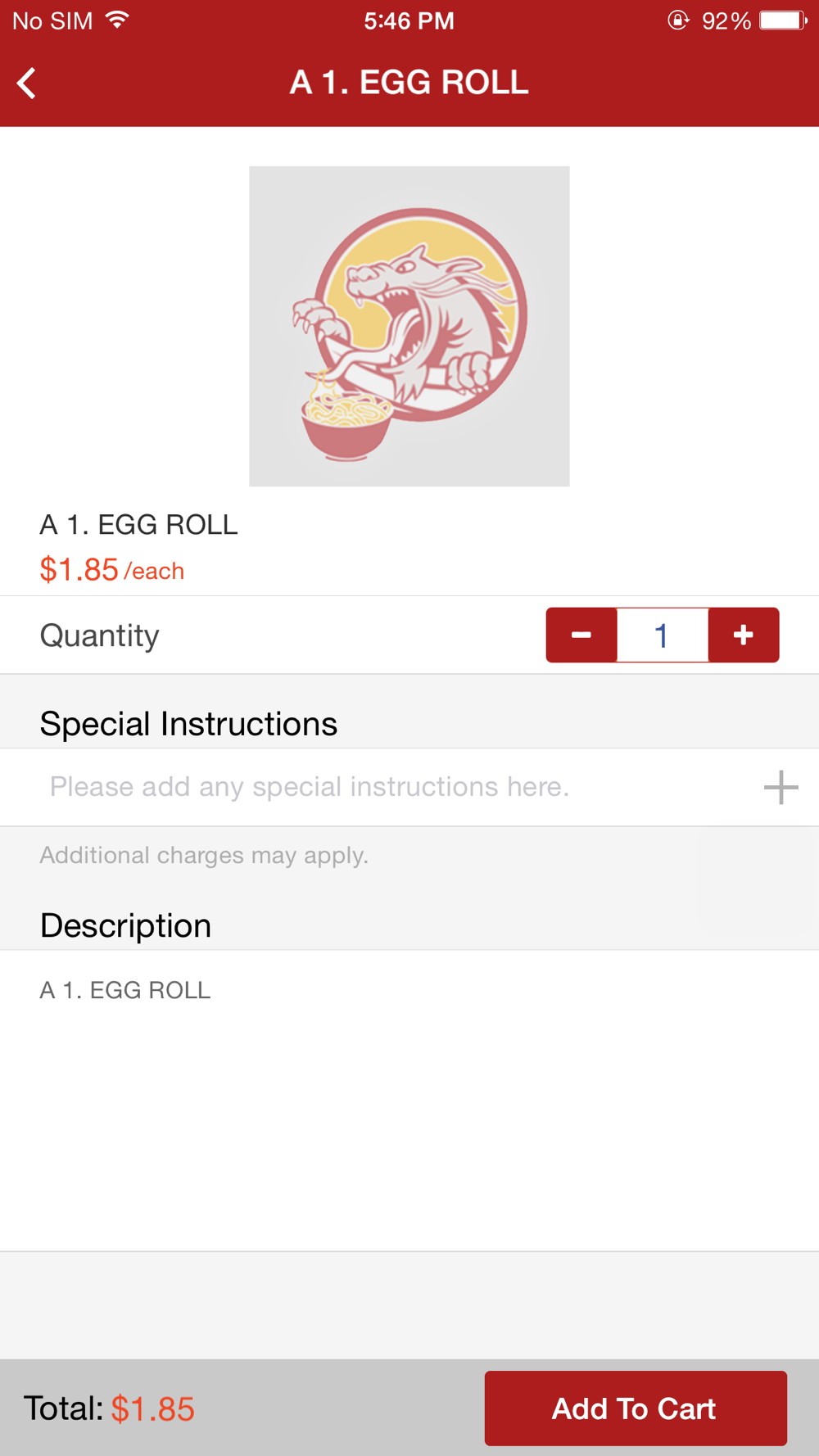Focus the special instructions text field

pyautogui.click(x=393, y=787)
